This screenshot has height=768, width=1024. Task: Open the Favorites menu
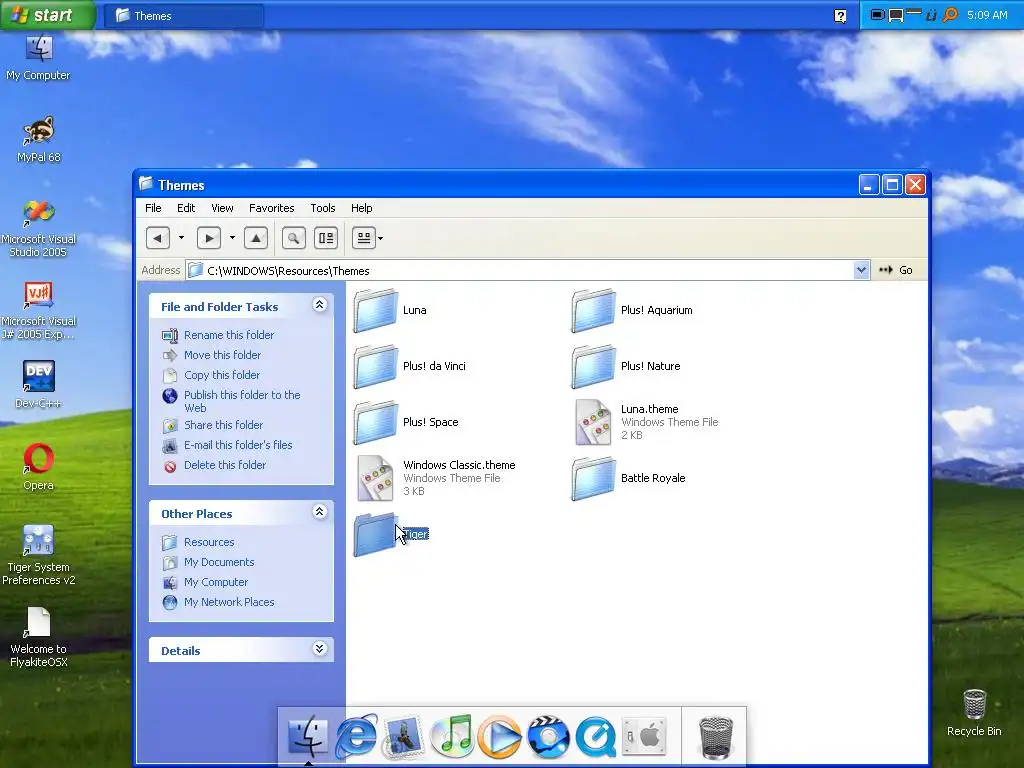[272, 208]
